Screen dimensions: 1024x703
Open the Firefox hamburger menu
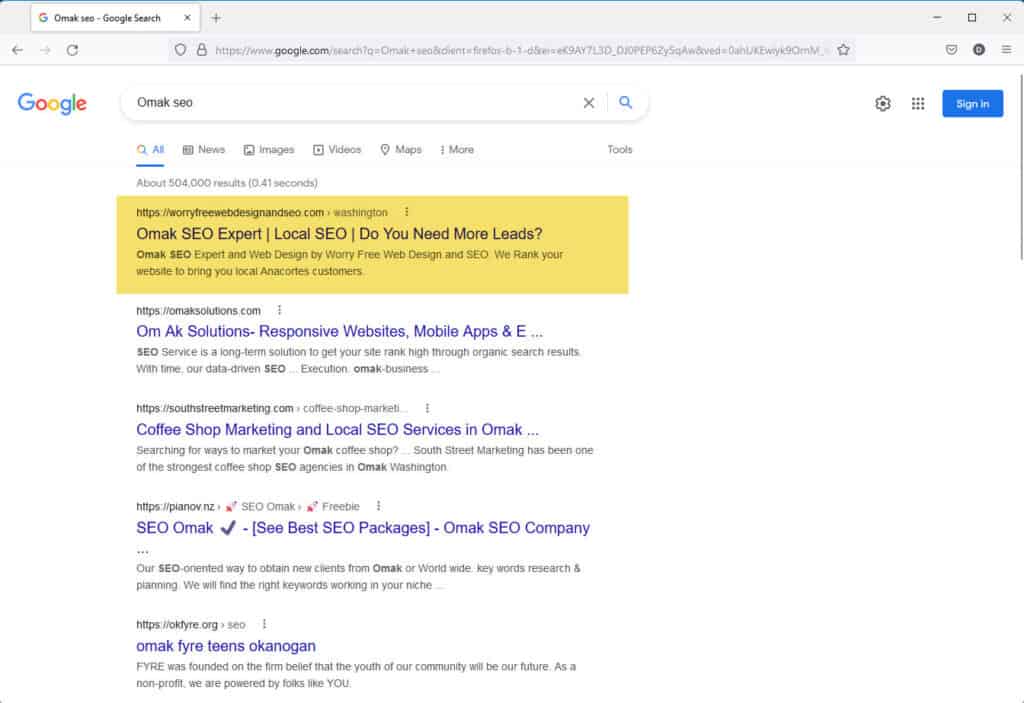coord(1006,50)
